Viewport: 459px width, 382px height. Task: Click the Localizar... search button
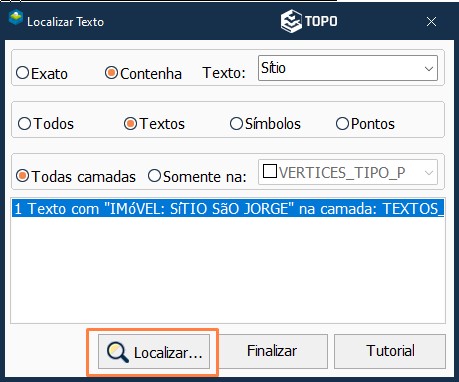(154, 352)
